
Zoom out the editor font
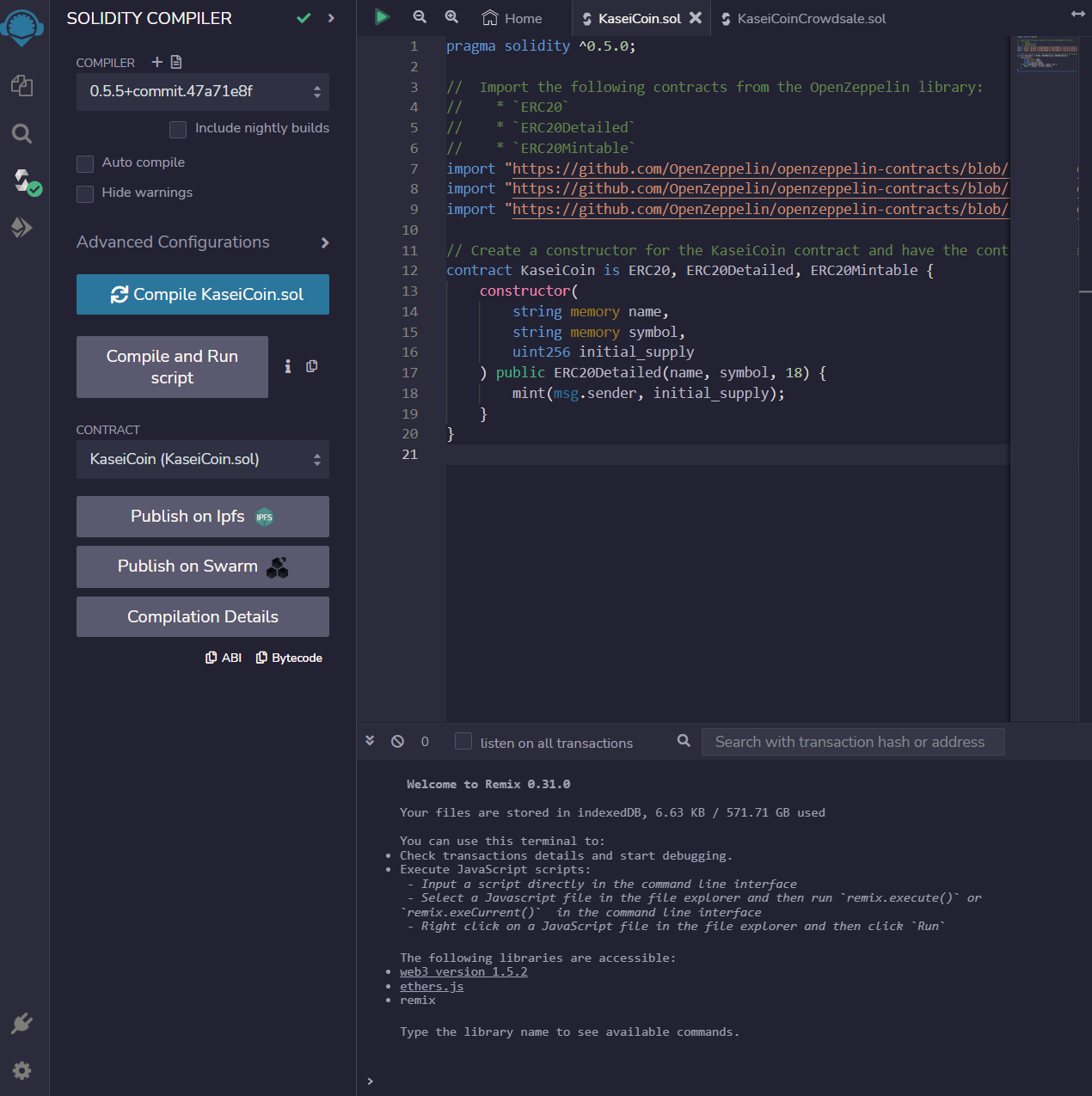pos(420,17)
